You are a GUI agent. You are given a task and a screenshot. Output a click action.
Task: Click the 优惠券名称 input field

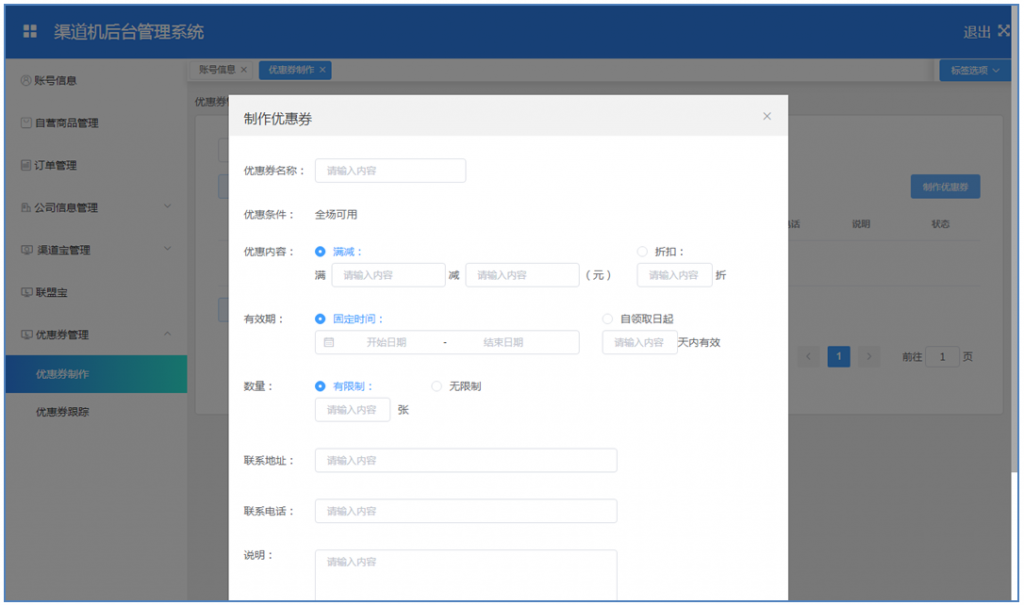point(391,171)
